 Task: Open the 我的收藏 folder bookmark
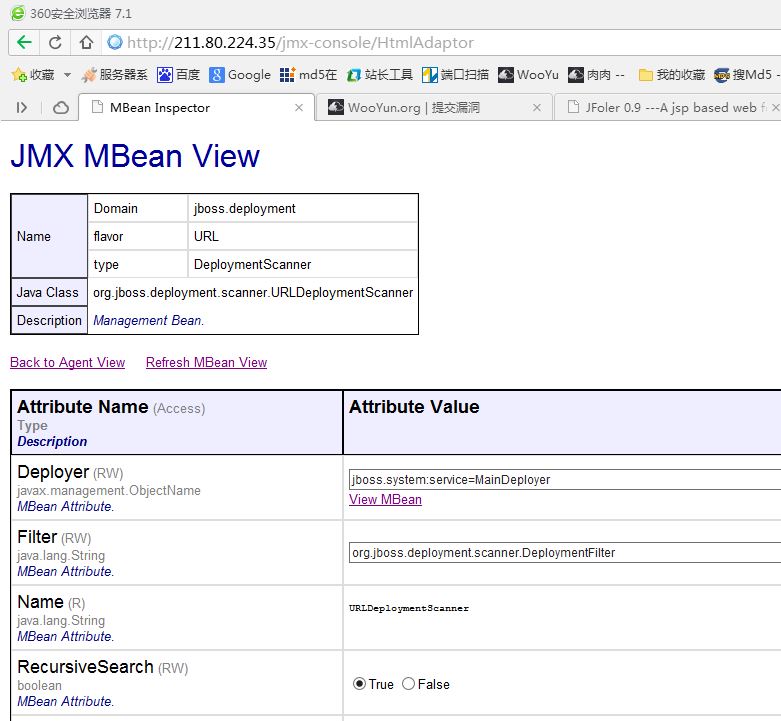(672, 75)
